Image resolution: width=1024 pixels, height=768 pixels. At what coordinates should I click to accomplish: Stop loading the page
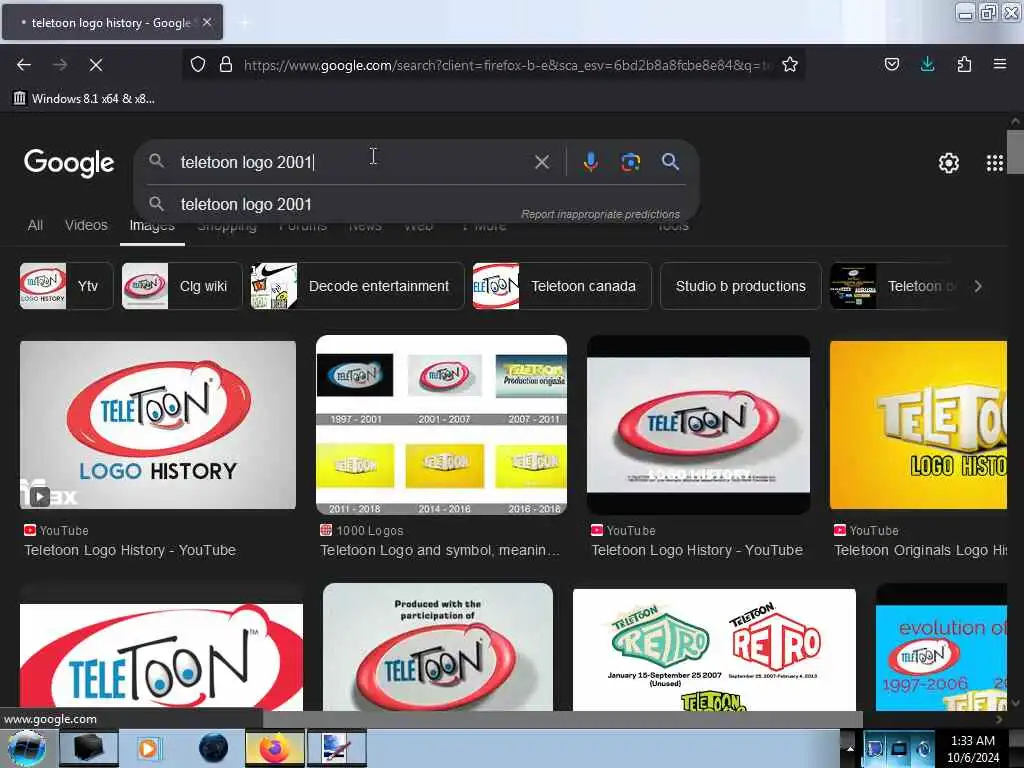pos(96,65)
